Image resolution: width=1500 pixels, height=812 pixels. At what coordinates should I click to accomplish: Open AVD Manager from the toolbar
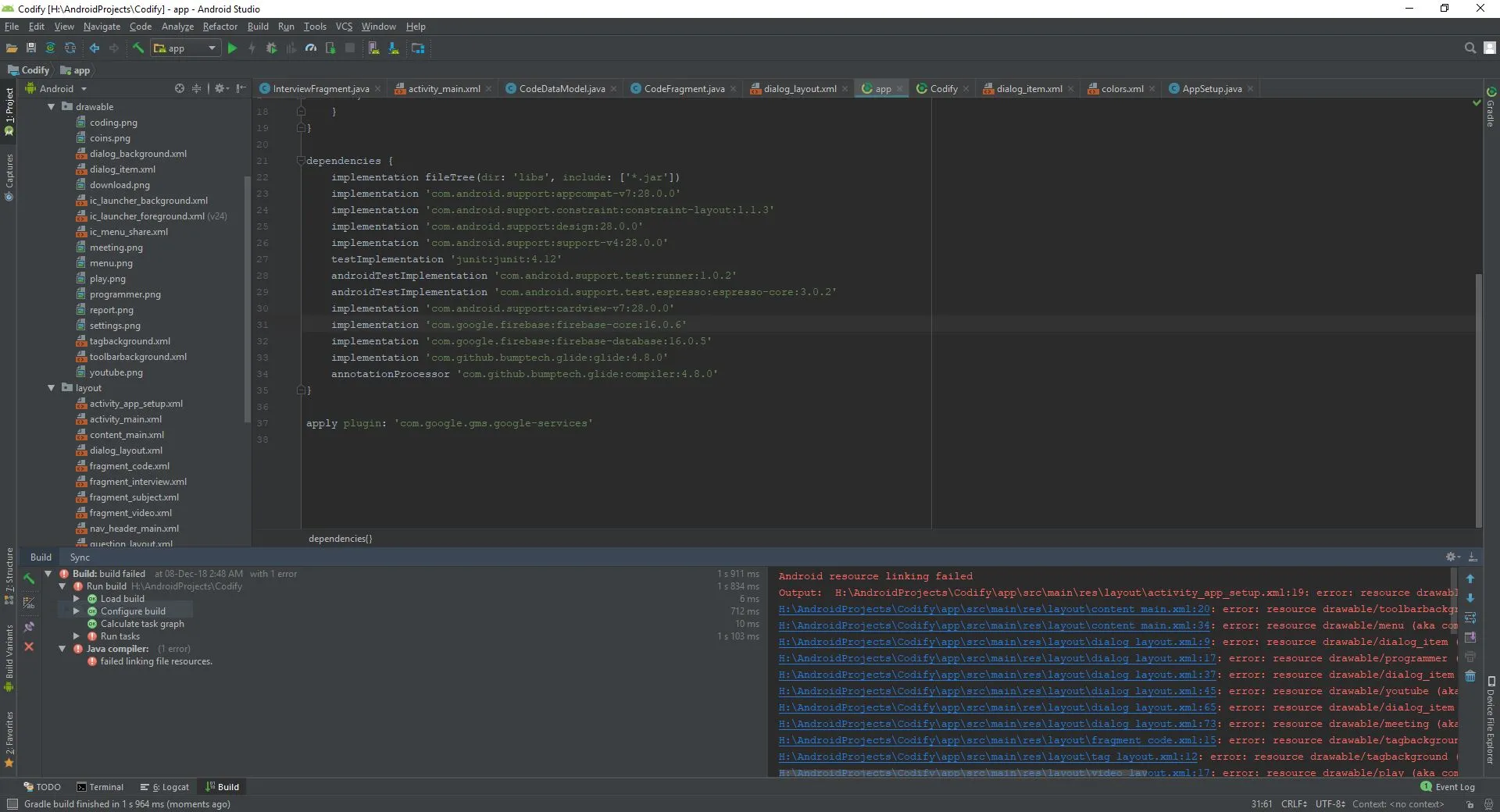click(374, 48)
